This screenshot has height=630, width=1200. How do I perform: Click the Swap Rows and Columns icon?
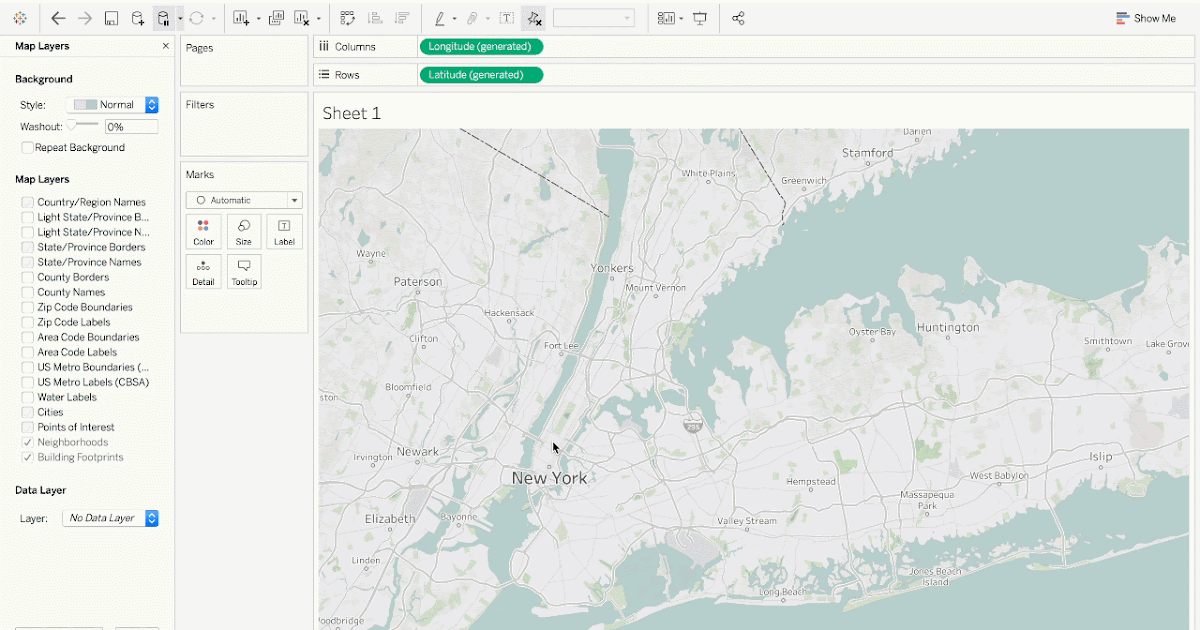[347, 18]
